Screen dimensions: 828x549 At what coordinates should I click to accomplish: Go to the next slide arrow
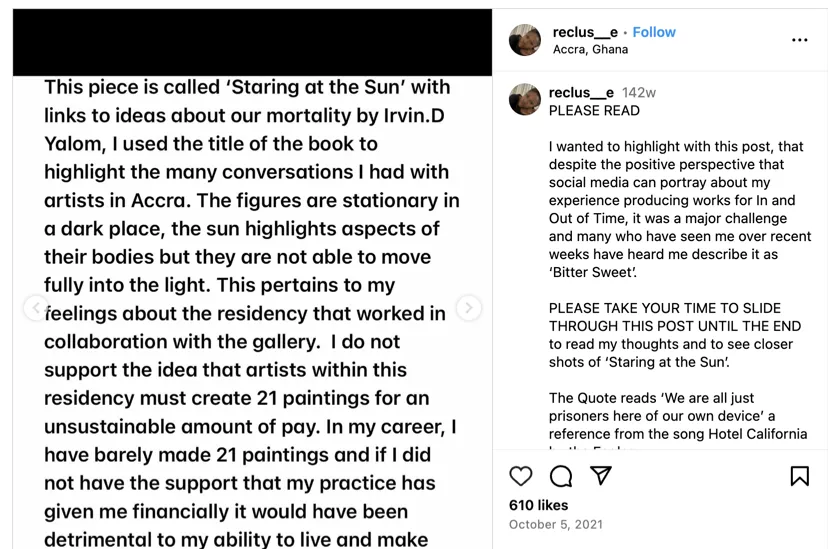pyautogui.click(x=468, y=308)
